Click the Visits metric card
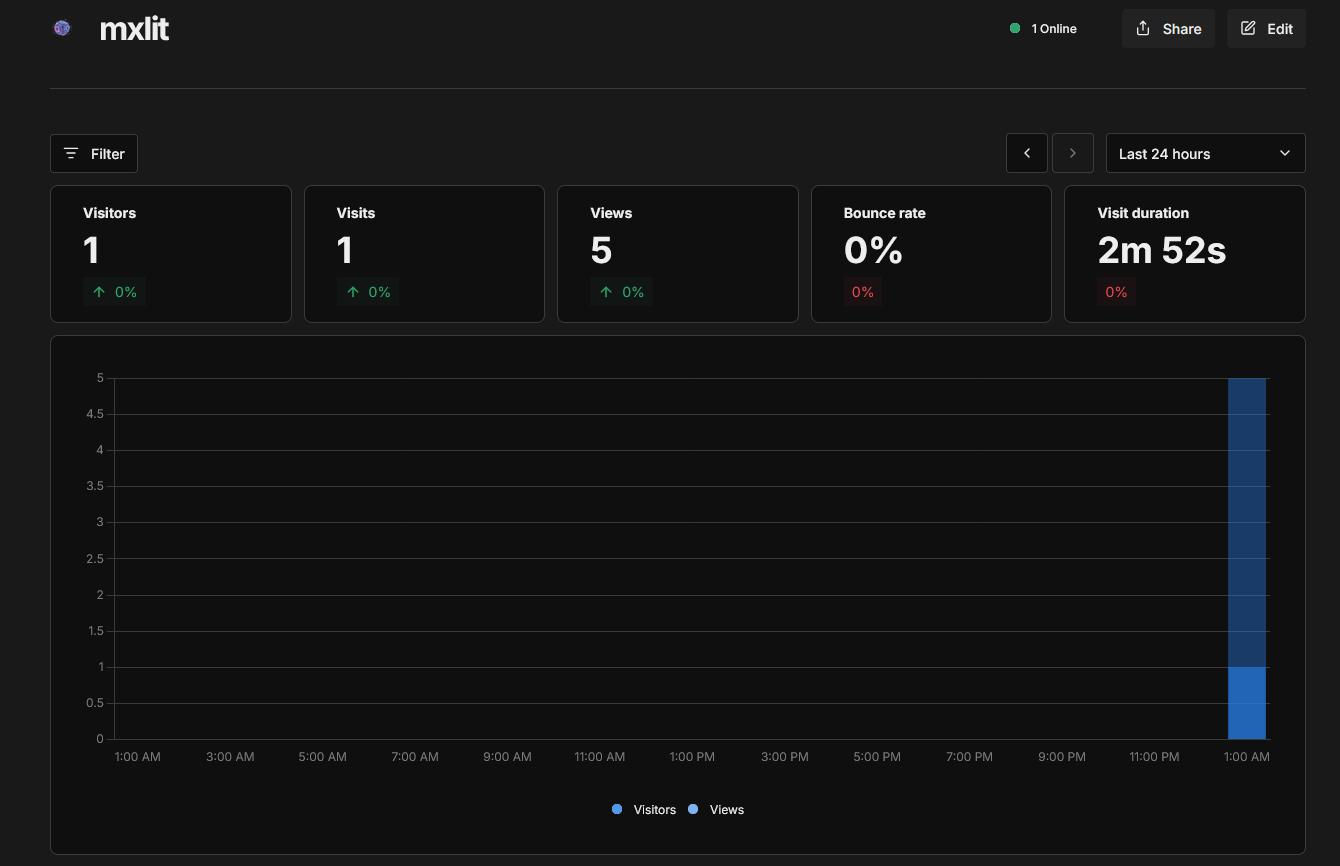 coord(424,253)
